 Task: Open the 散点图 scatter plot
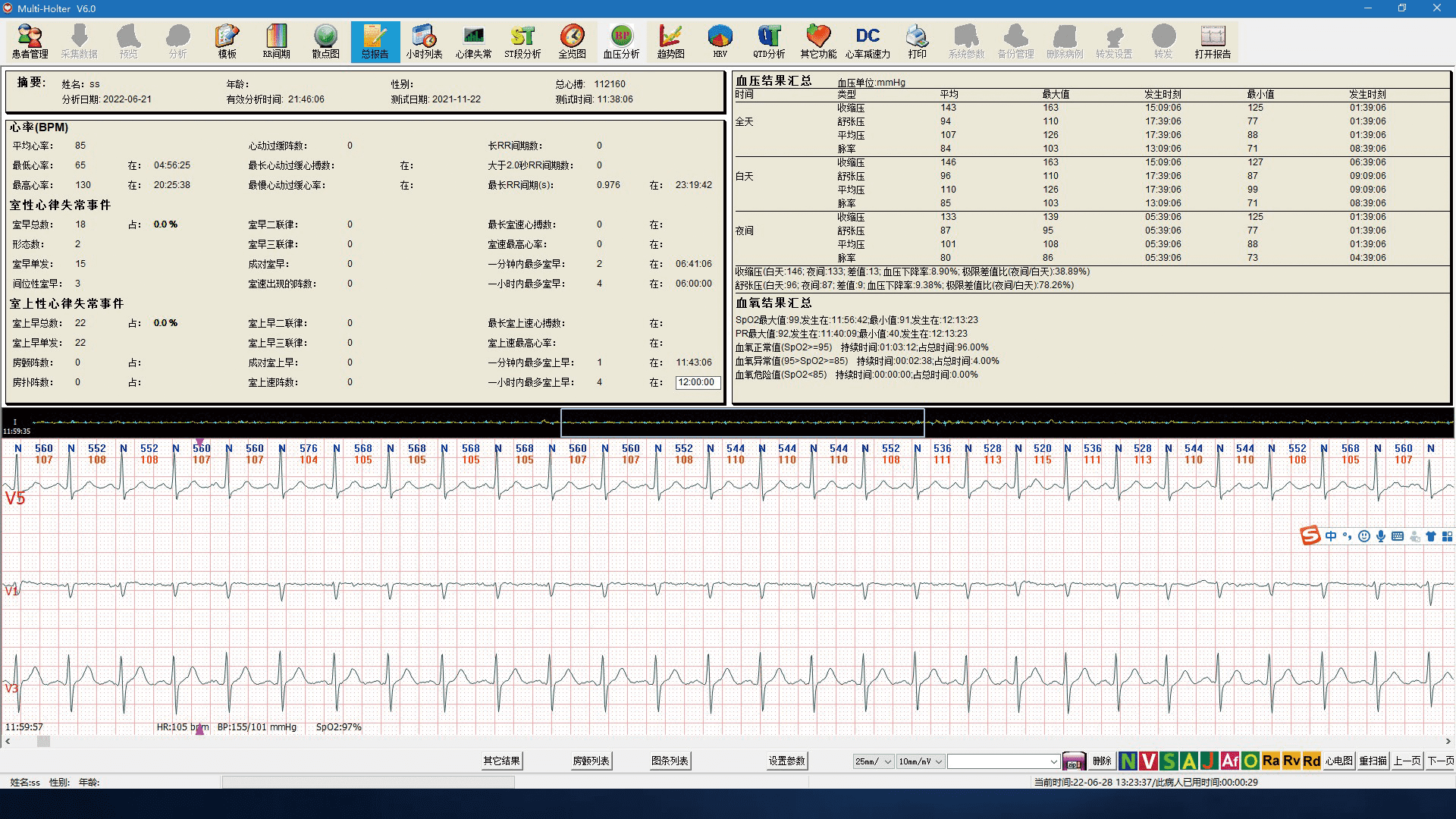(x=325, y=42)
